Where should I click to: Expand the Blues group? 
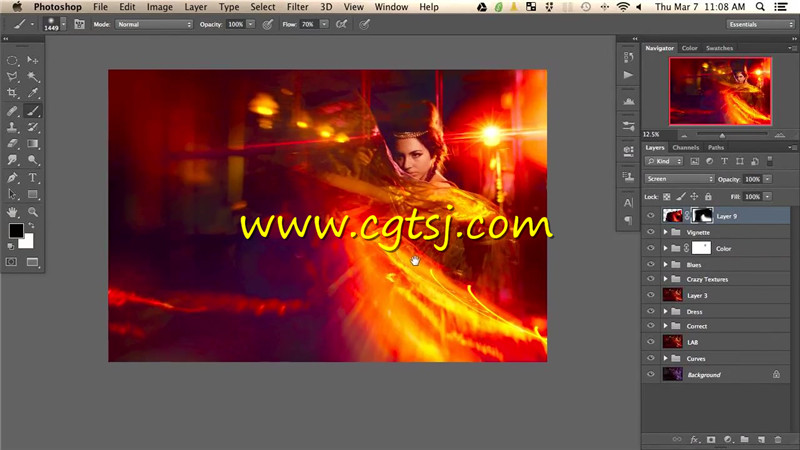pos(665,264)
